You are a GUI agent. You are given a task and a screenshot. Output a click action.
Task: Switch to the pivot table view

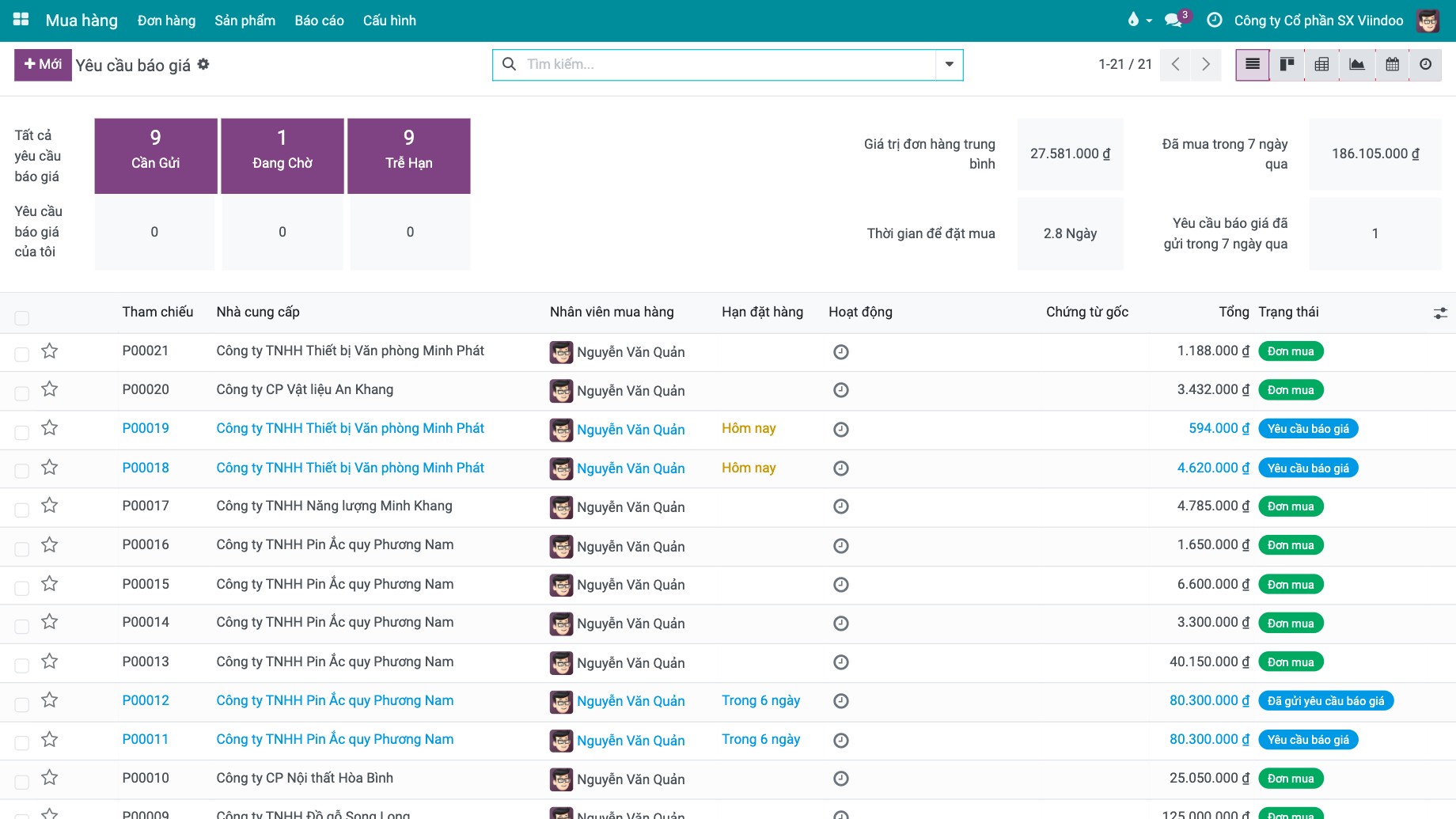[1321, 65]
